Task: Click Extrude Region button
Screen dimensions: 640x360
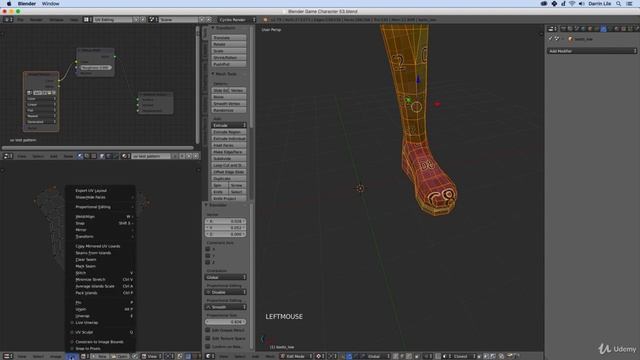Action: (229, 132)
